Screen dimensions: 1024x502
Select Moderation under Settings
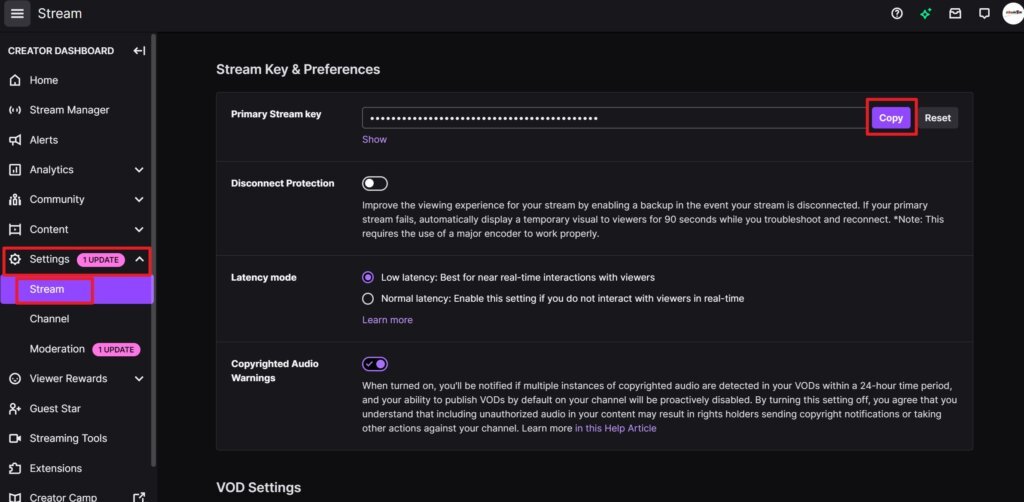57,349
